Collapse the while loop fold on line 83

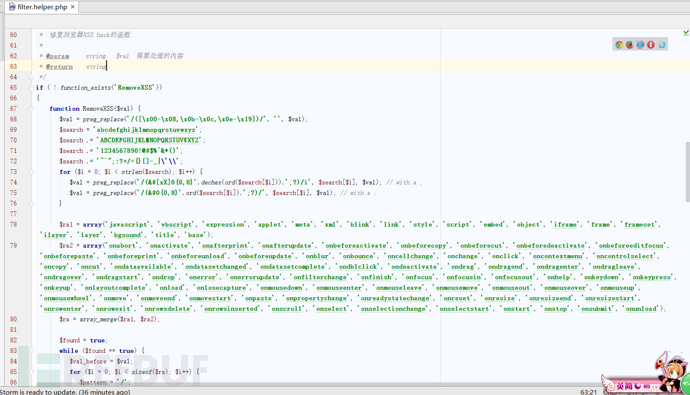click(x=32, y=351)
